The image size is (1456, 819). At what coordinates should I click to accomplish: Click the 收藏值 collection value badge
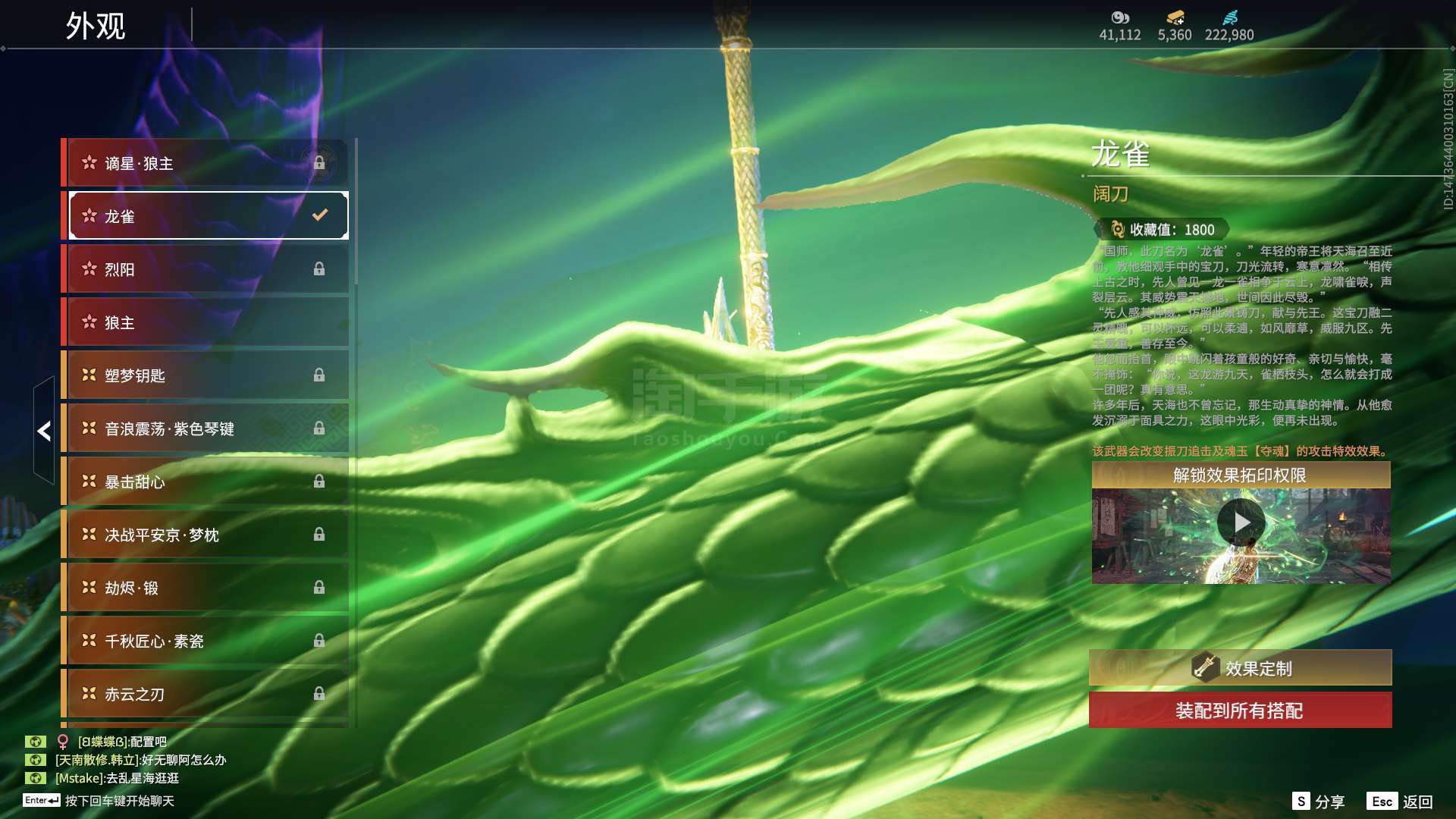pos(1161,229)
